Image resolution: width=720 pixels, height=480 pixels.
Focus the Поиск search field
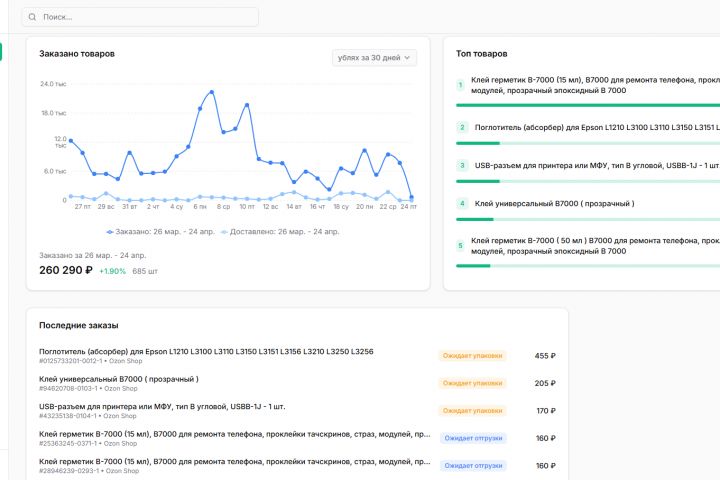click(140, 17)
